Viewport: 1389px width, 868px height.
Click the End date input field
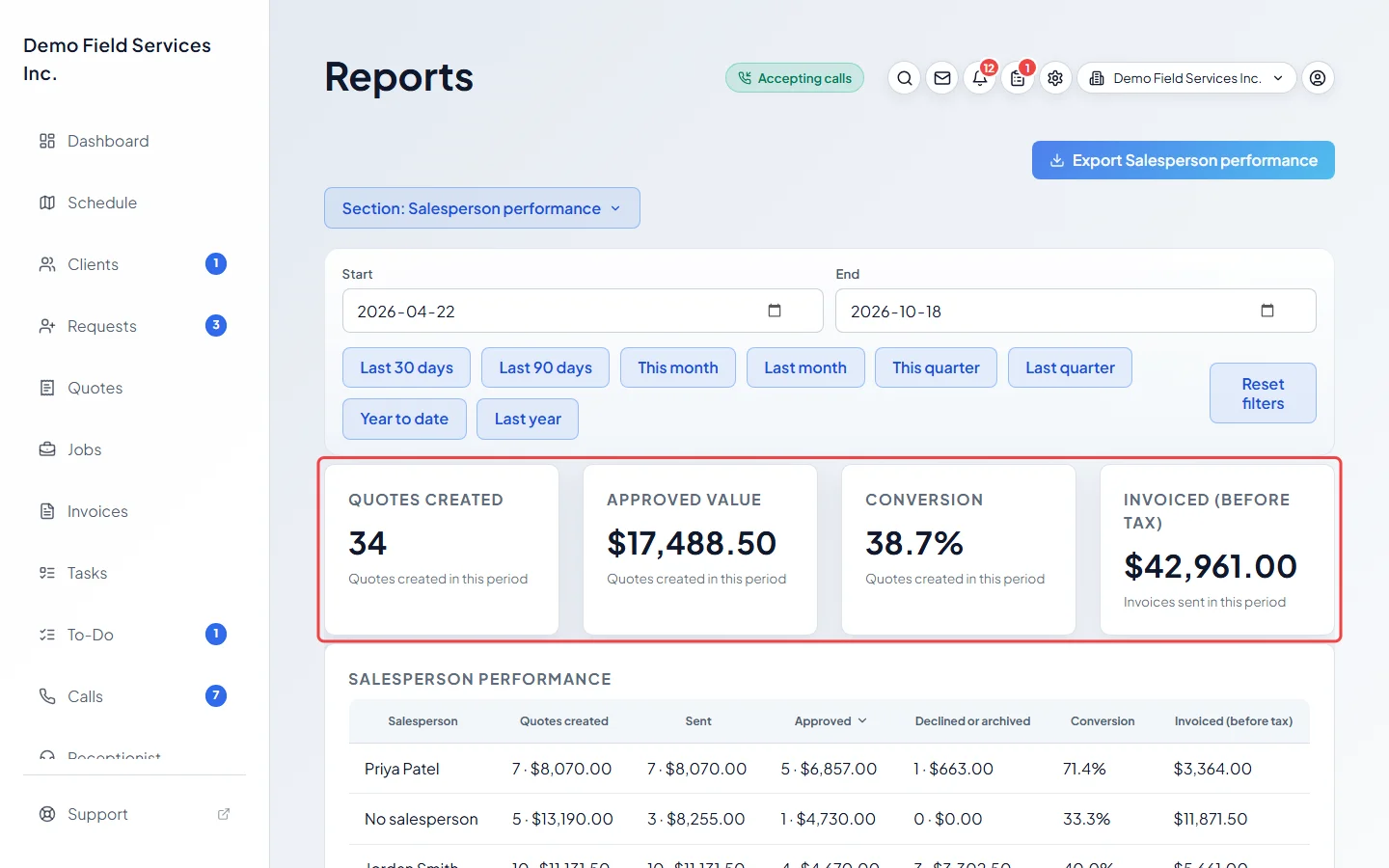1076,311
